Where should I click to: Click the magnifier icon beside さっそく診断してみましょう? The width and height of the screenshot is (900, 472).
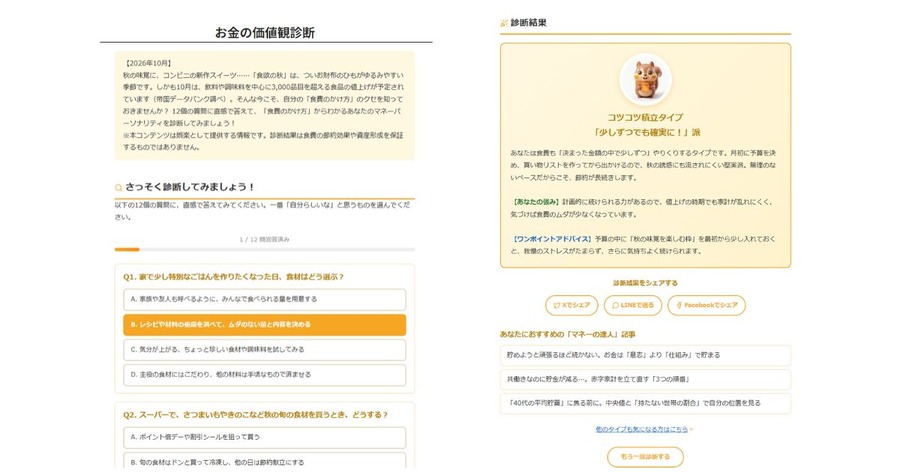click(x=119, y=188)
